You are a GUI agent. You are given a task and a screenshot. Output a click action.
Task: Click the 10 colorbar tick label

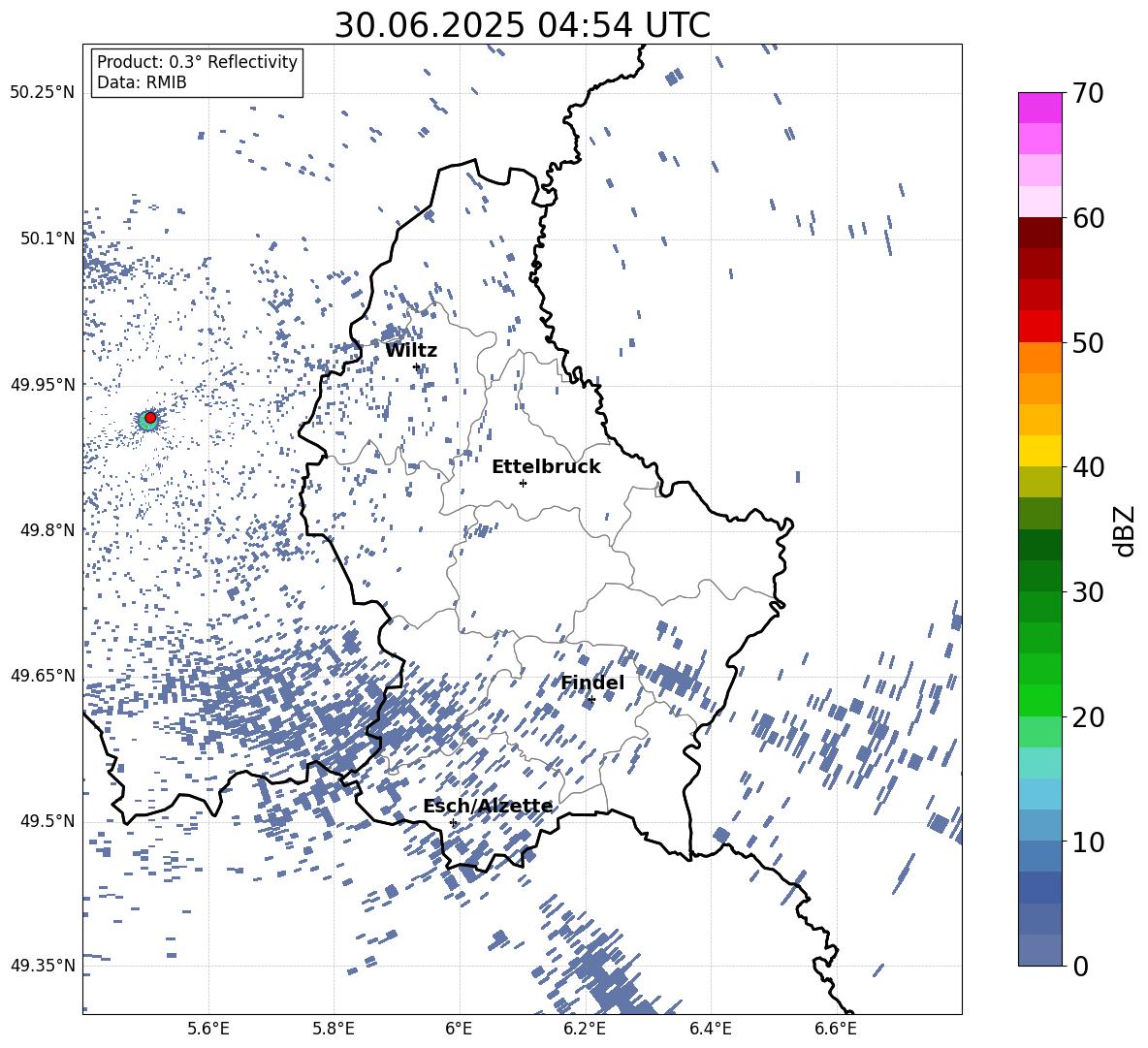[x=1088, y=842]
